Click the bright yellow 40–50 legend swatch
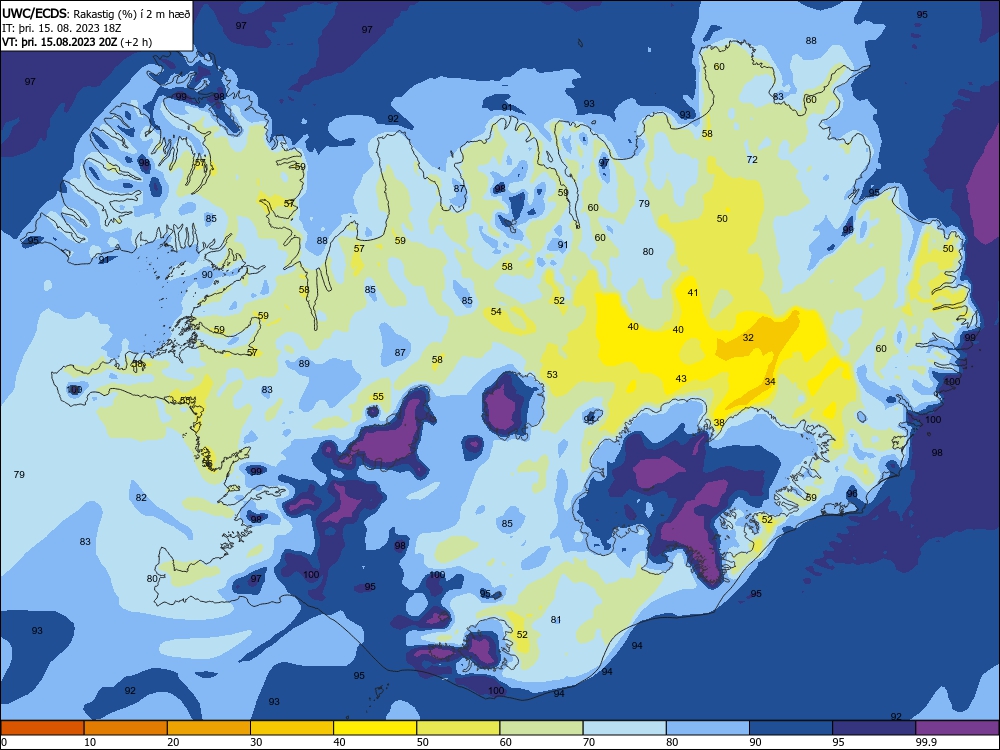Image resolution: width=1000 pixels, height=750 pixels. point(375,728)
